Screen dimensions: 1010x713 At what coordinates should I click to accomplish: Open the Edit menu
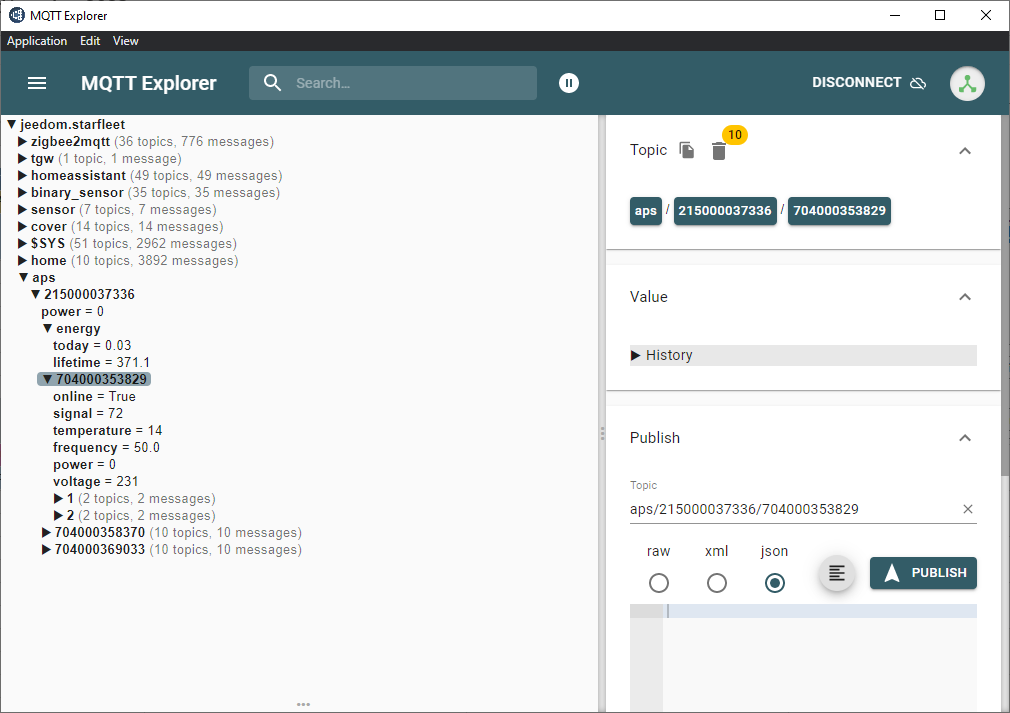[90, 41]
